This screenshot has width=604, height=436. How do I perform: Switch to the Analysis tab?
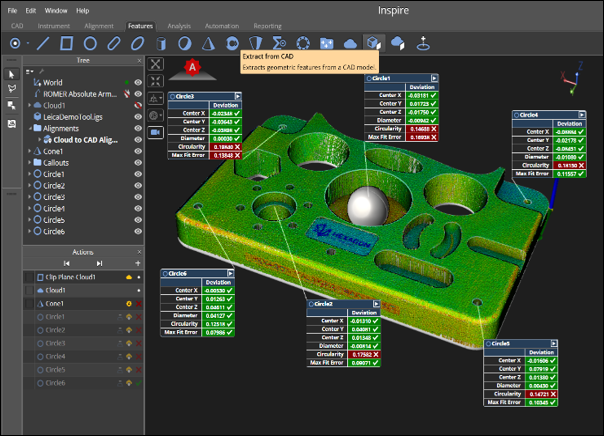point(179,26)
